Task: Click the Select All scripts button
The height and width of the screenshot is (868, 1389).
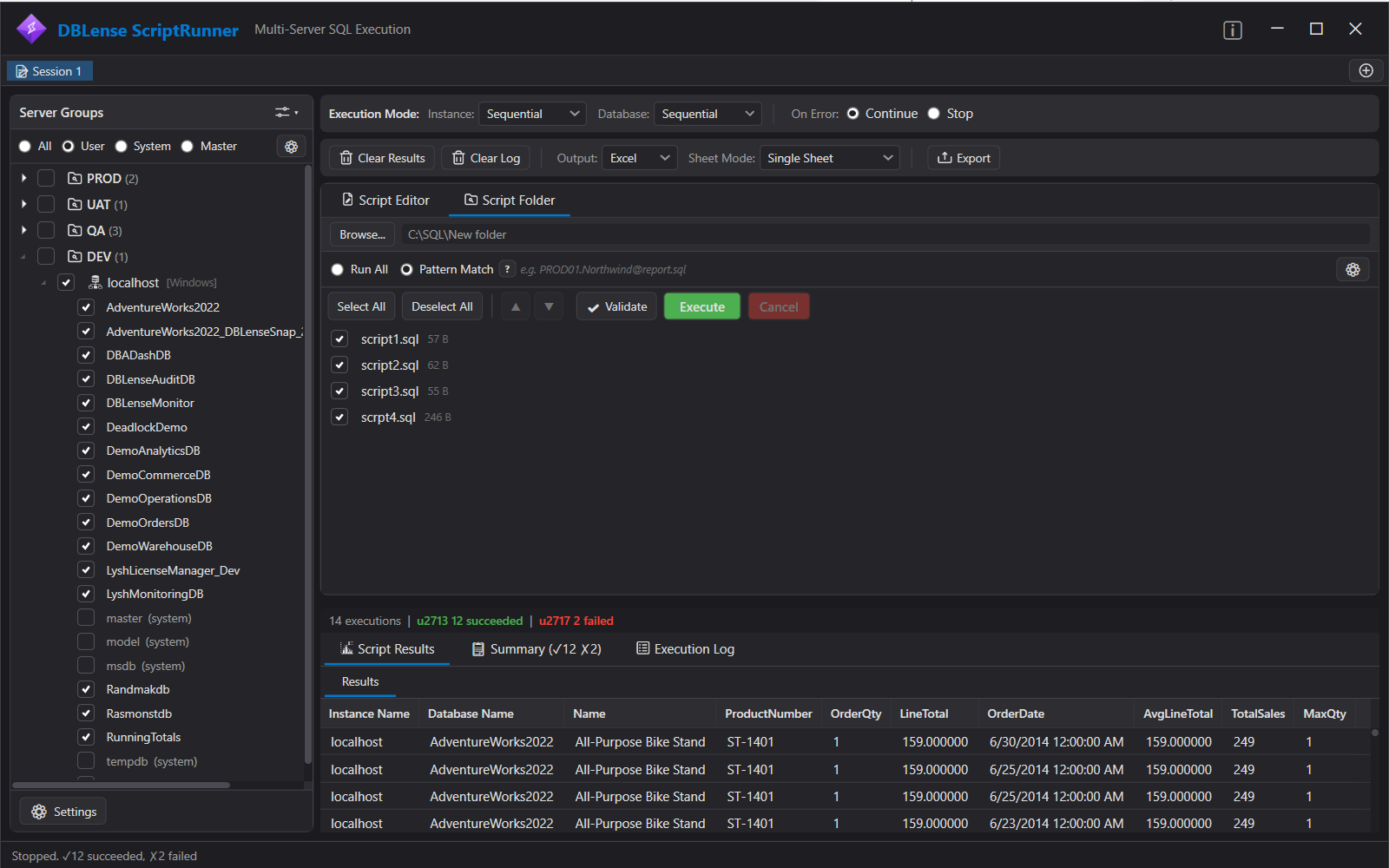Action: [361, 306]
